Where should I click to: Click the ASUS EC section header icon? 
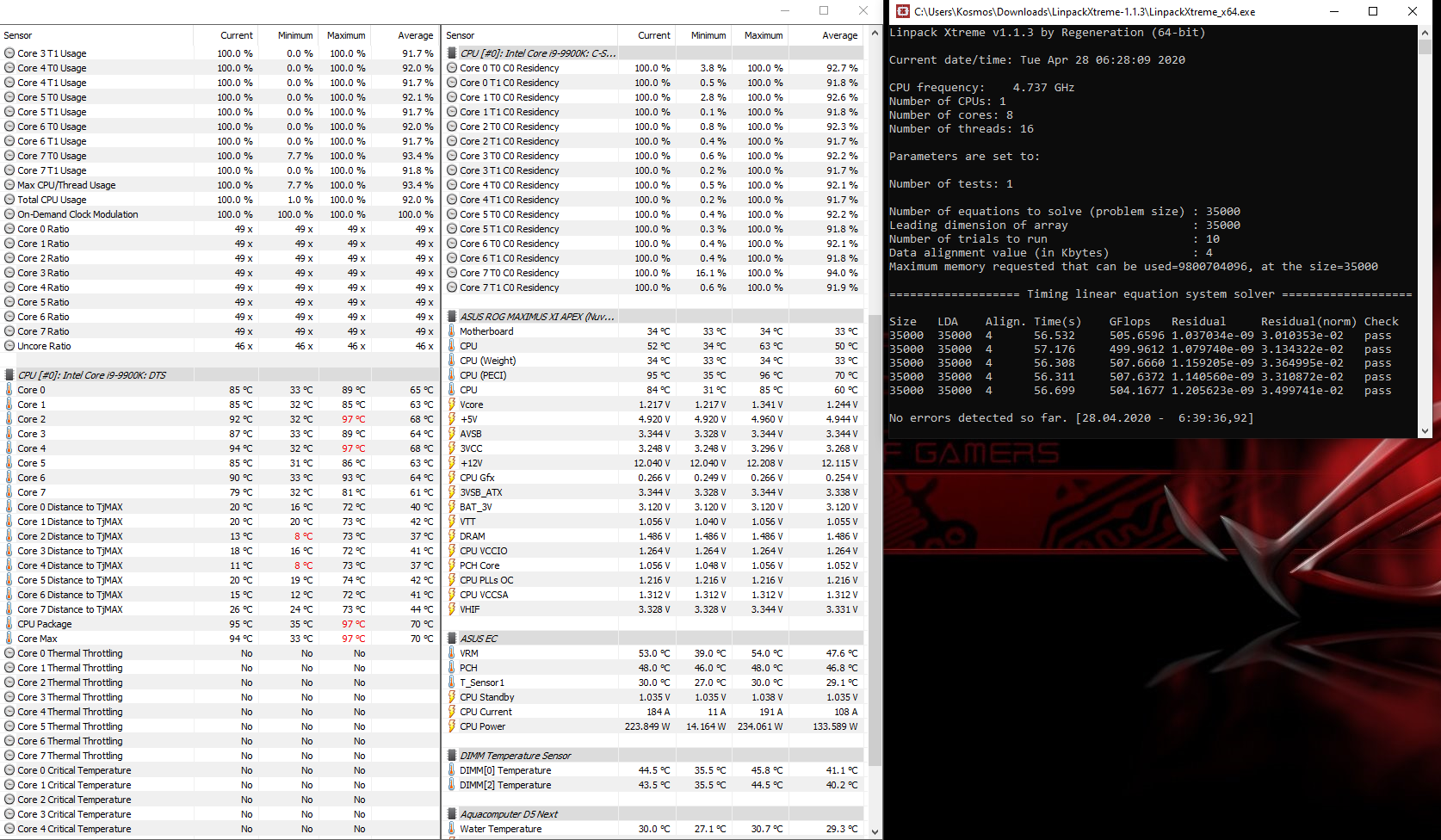pos(452,639)
